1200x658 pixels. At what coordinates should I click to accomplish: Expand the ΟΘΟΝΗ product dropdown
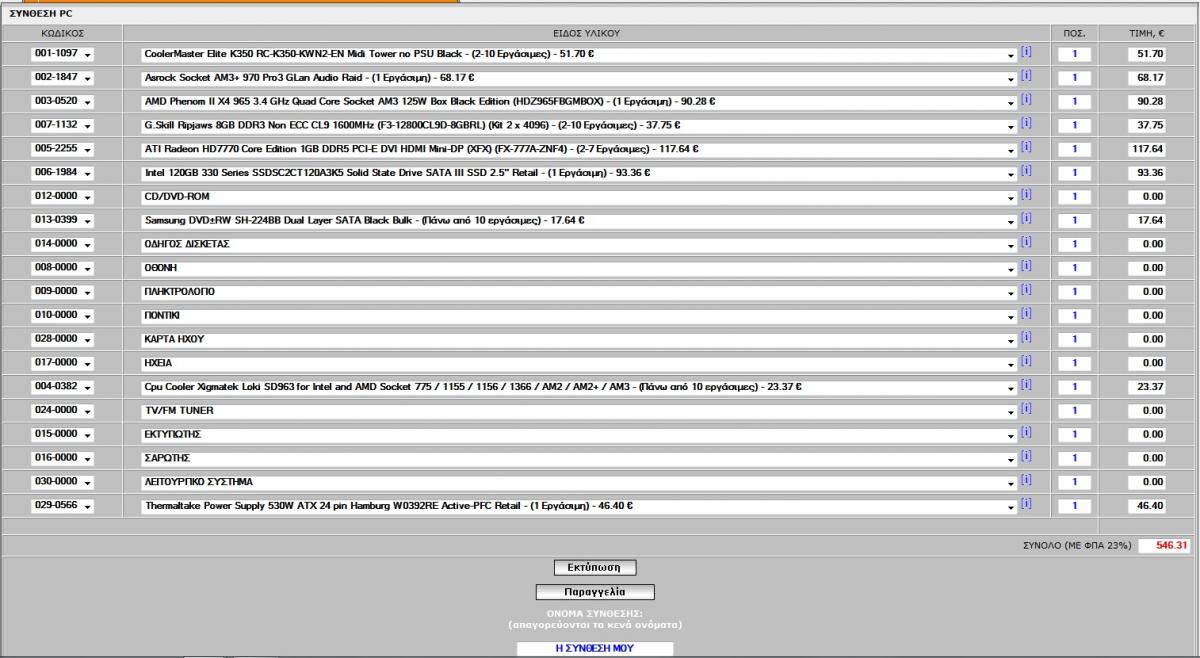579,268
